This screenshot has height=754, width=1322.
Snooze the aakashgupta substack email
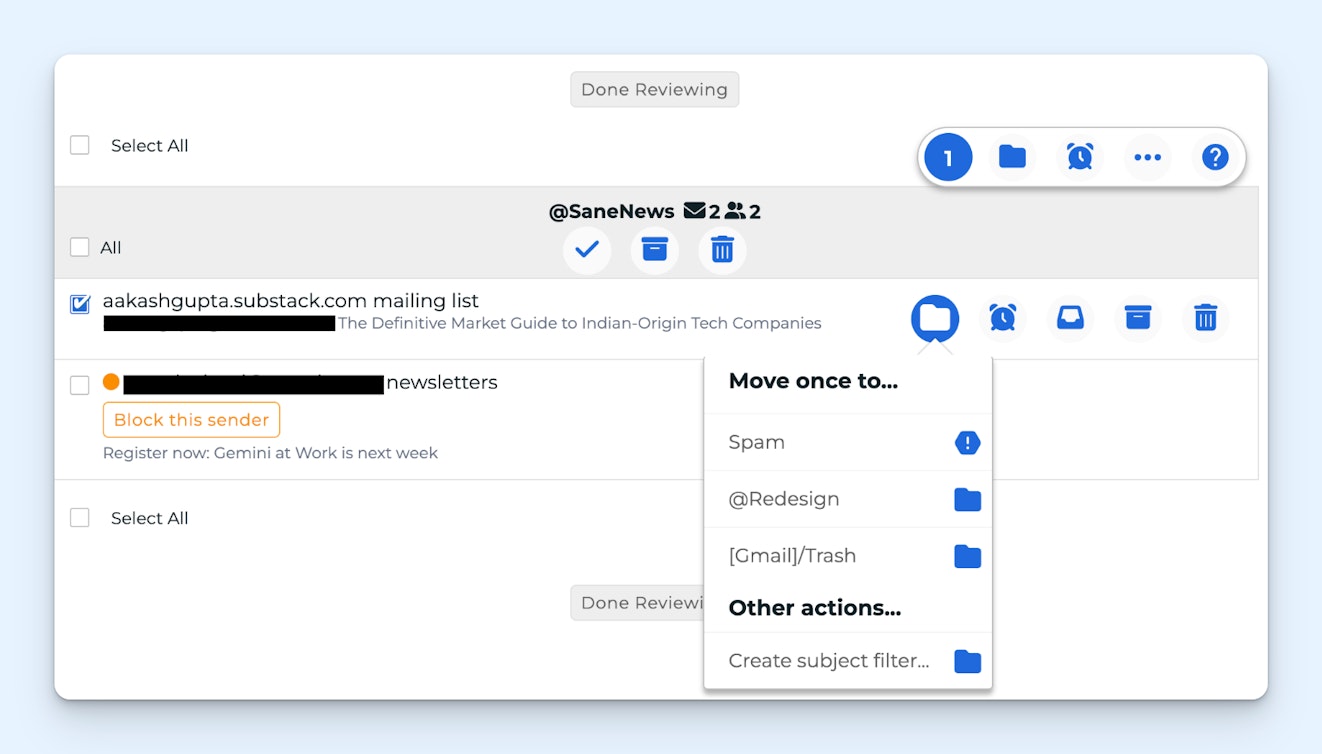click(x=1002, y=318)
